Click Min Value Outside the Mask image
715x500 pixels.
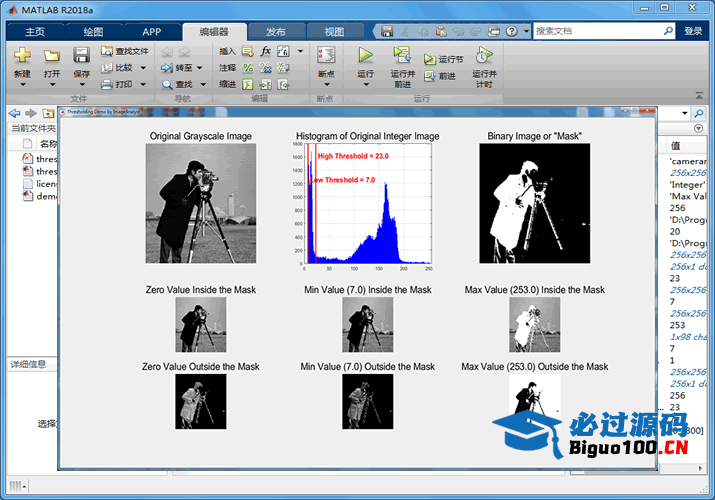coord(368,402)
